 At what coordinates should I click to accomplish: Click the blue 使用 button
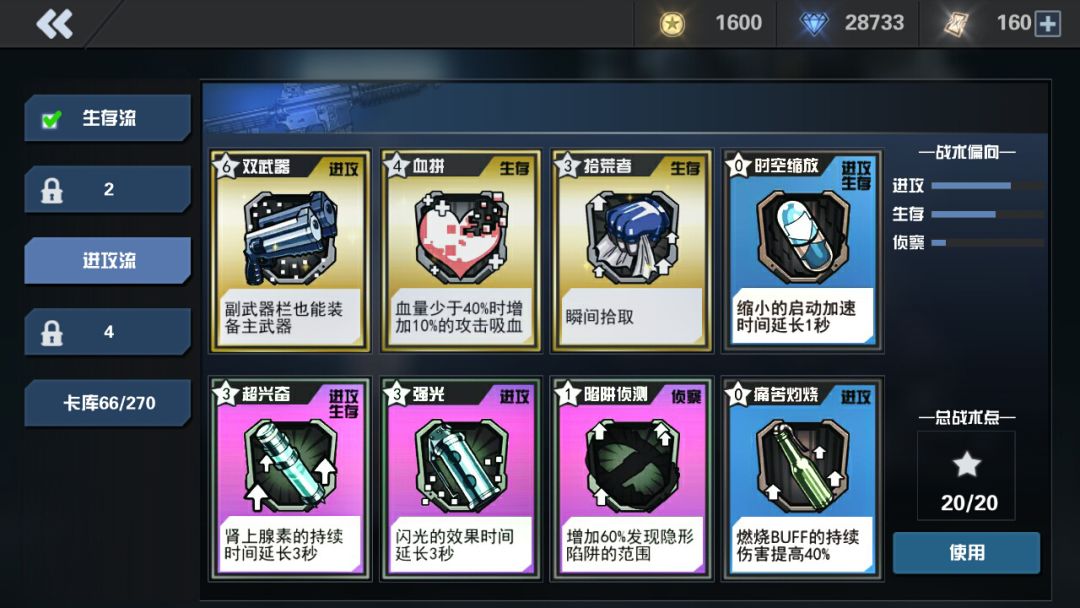click(966, 552)
